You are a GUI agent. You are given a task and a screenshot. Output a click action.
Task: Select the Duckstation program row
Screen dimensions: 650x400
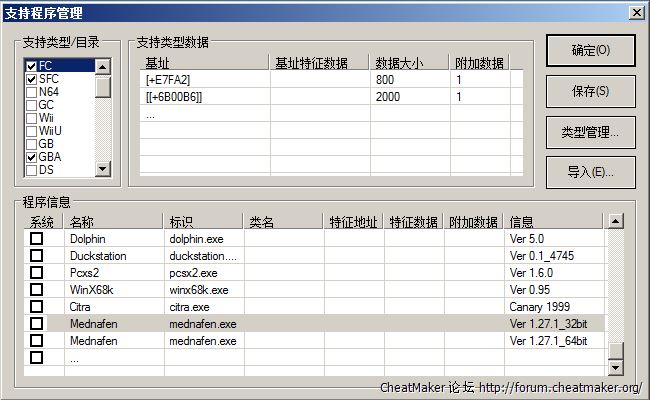point(98,256)
